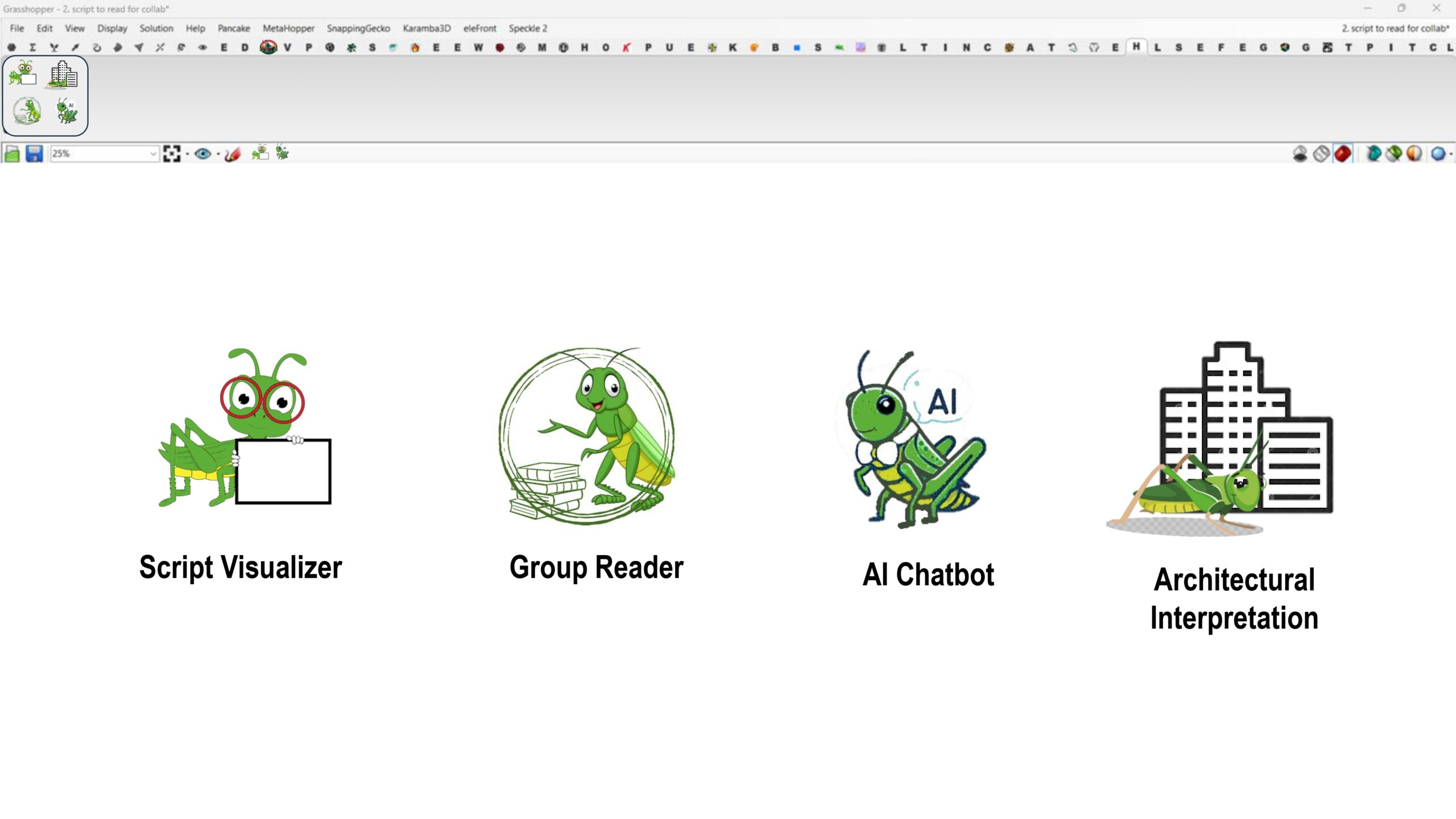
Task: Click the Script Visualizer shortcut in the canvas toolbar
Action: pos(260,152)
